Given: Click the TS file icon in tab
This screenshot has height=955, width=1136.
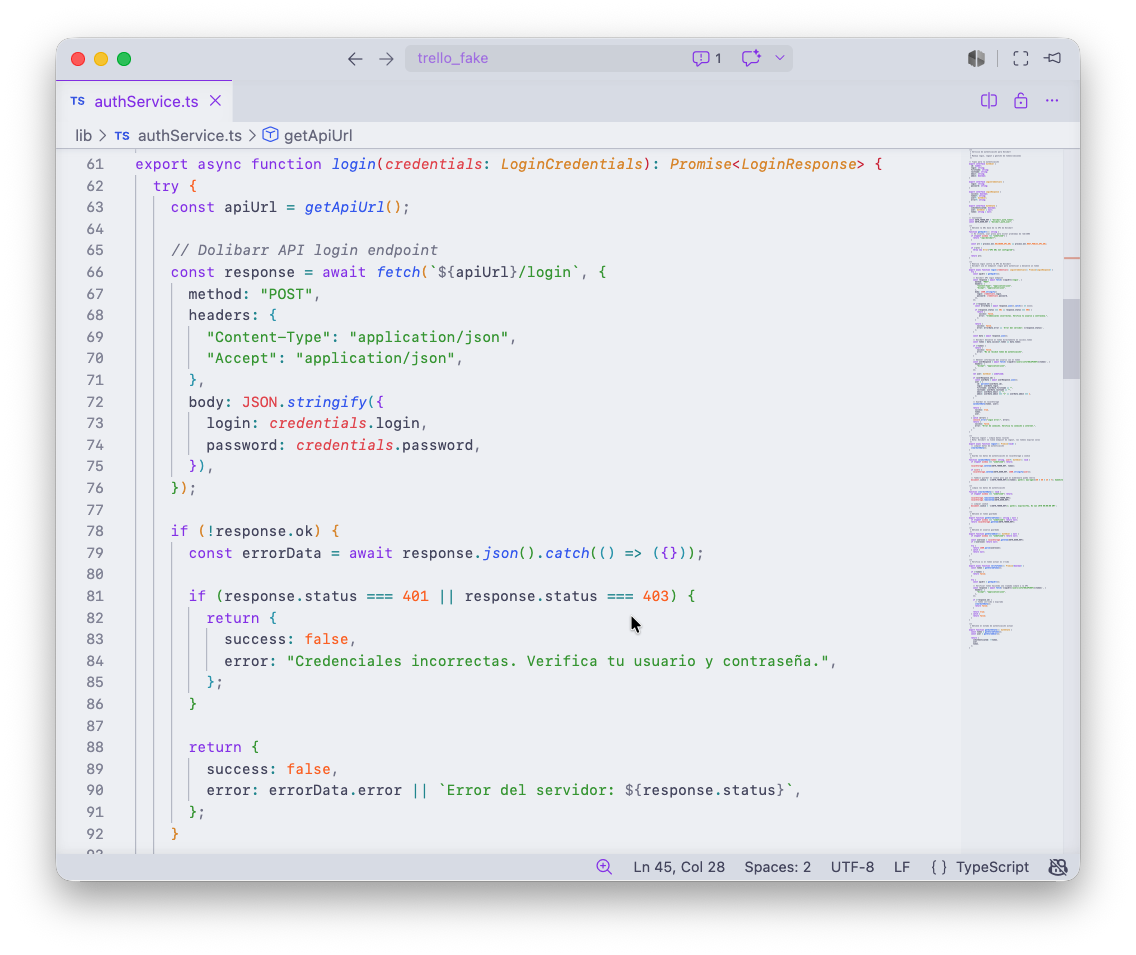Looking at the screenshot, I should [78, 101].
